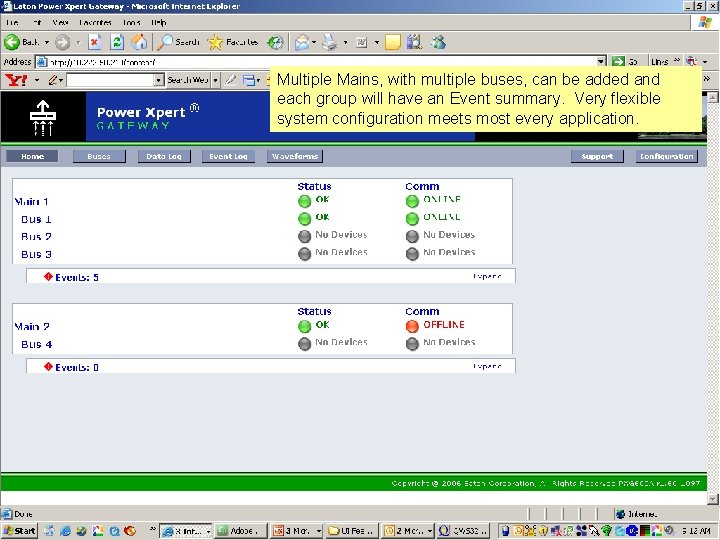Open the Main 2 link

[x=32, y=326]
